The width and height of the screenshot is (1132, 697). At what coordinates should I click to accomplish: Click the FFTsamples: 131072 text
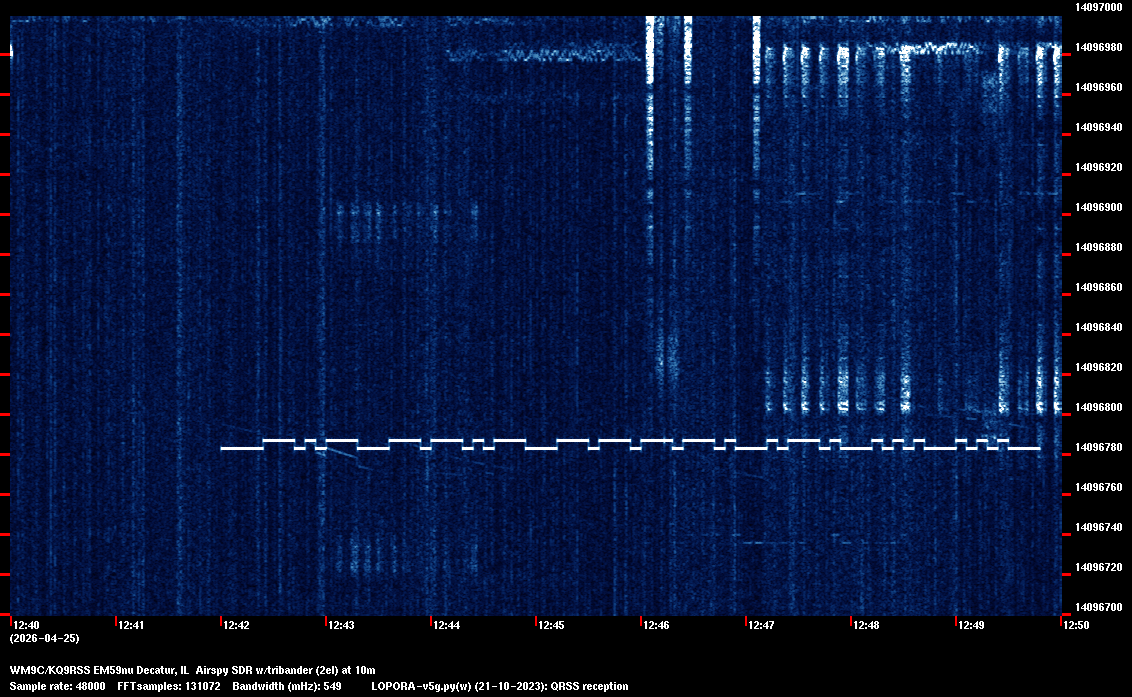[169, 686]
